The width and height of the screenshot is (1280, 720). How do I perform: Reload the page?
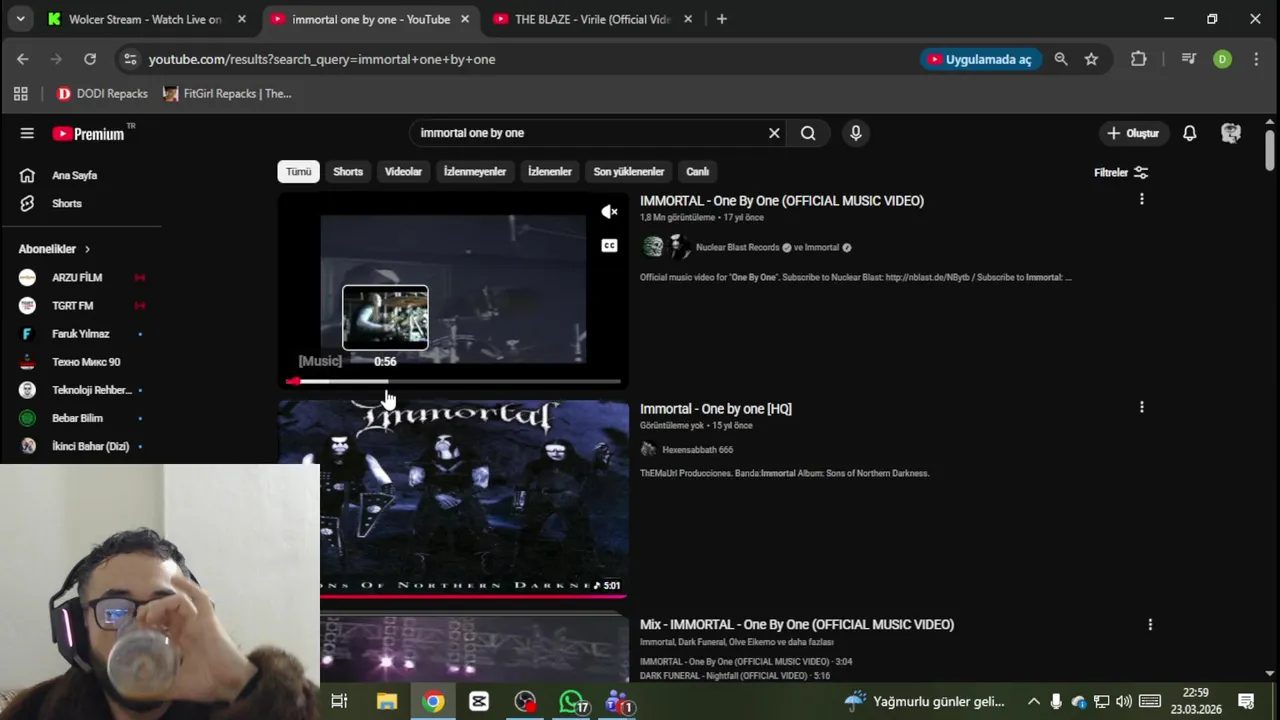click(x=90, y=59)
